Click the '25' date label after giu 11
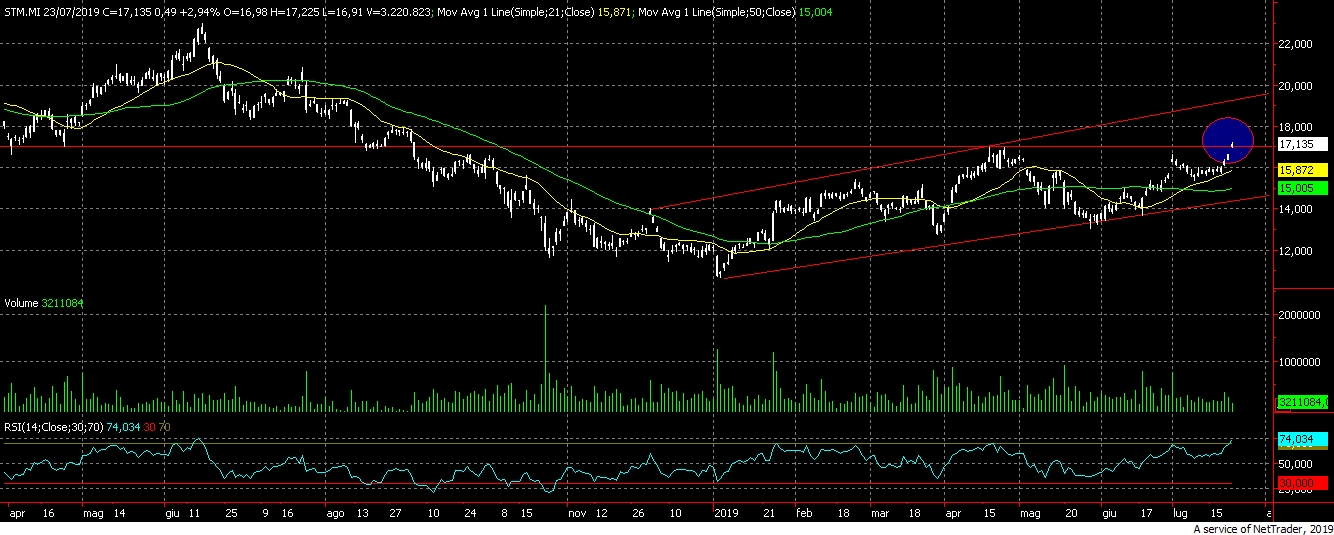The height and width of the screenshot is (535, 1334). point(231,512)
